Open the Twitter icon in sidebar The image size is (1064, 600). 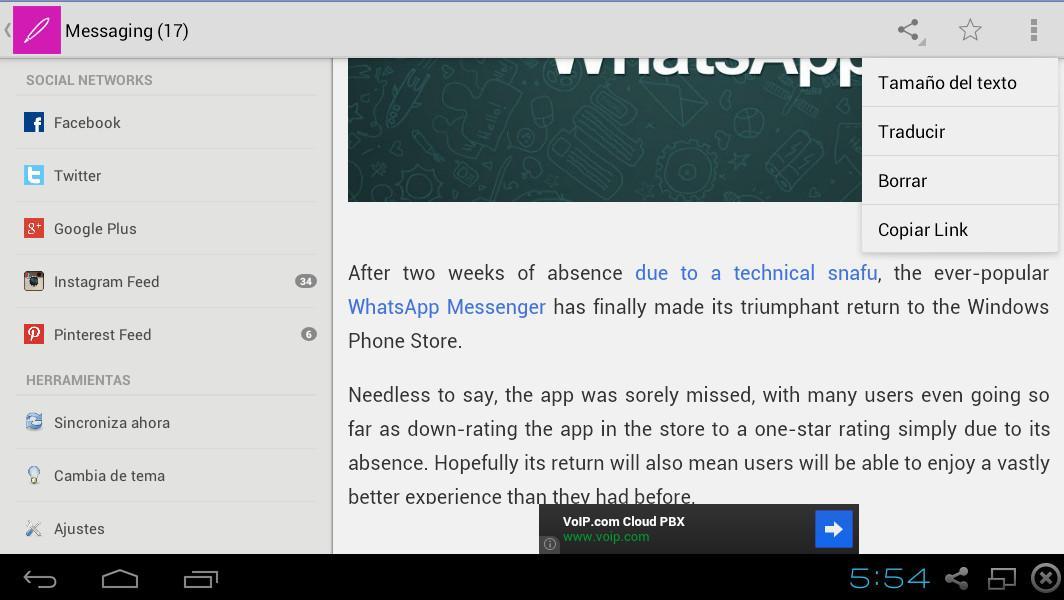tap(34, 175)
